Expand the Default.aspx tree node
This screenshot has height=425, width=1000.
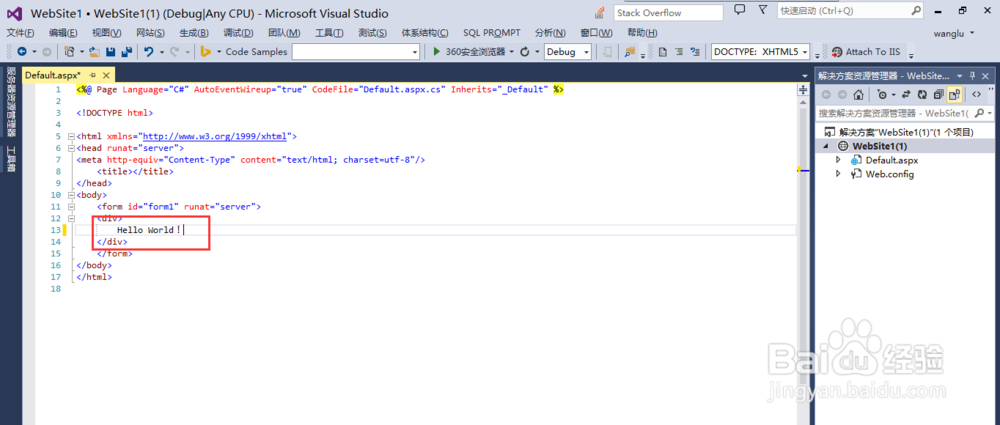(x=839, y=160)
